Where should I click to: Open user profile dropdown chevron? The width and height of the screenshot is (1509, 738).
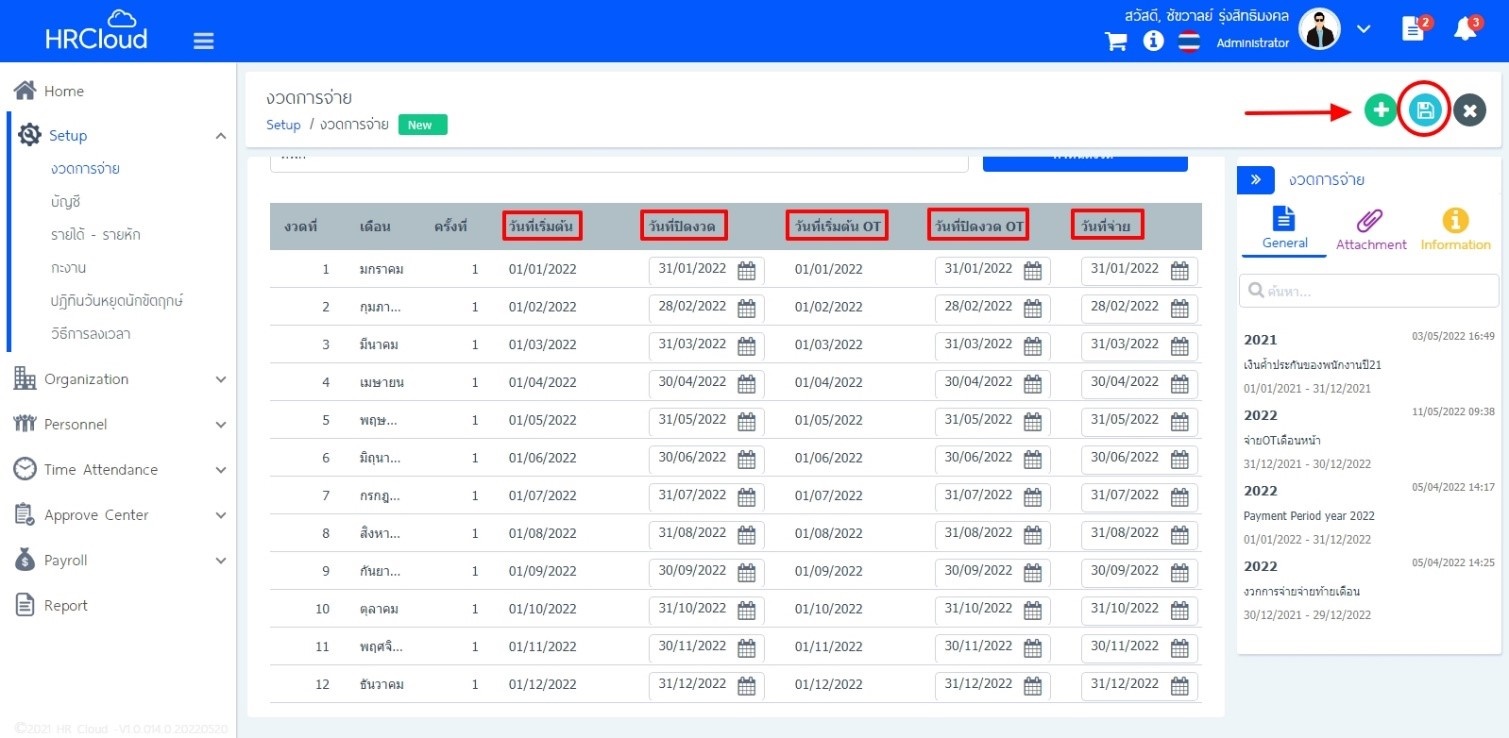tap(1363, 29)
